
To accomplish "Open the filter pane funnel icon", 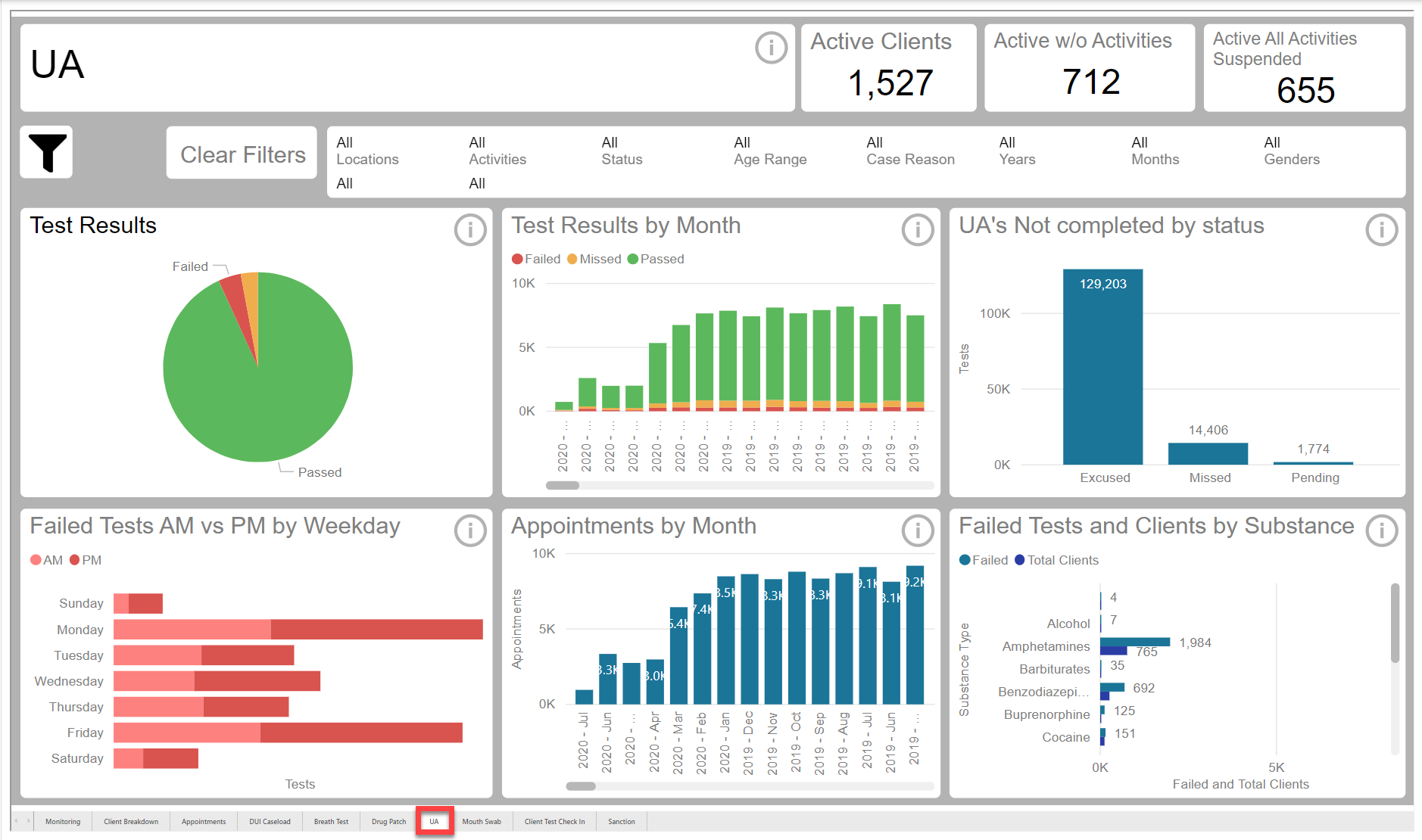I will click(47, 152).
